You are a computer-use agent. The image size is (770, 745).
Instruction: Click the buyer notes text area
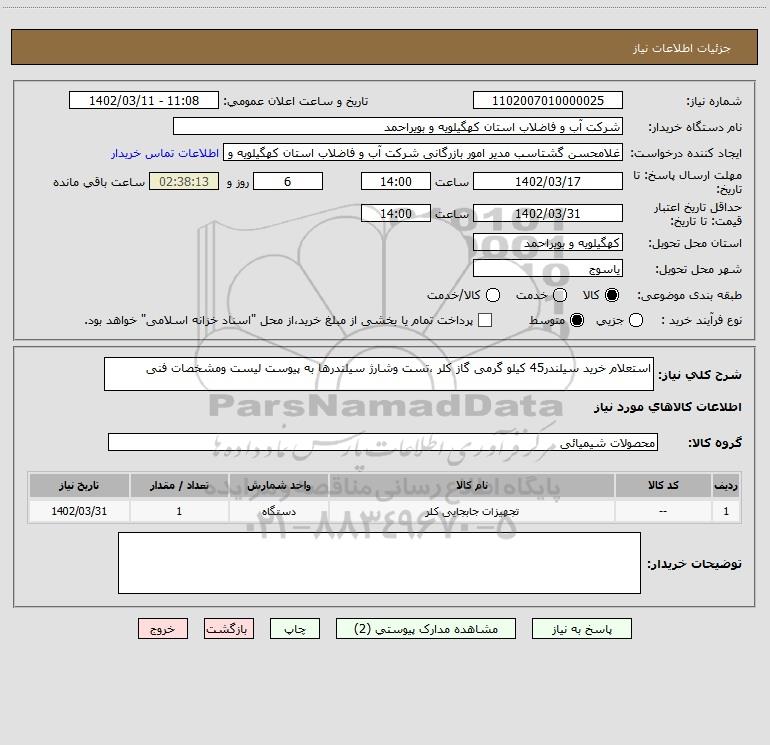tap(379, 563)
